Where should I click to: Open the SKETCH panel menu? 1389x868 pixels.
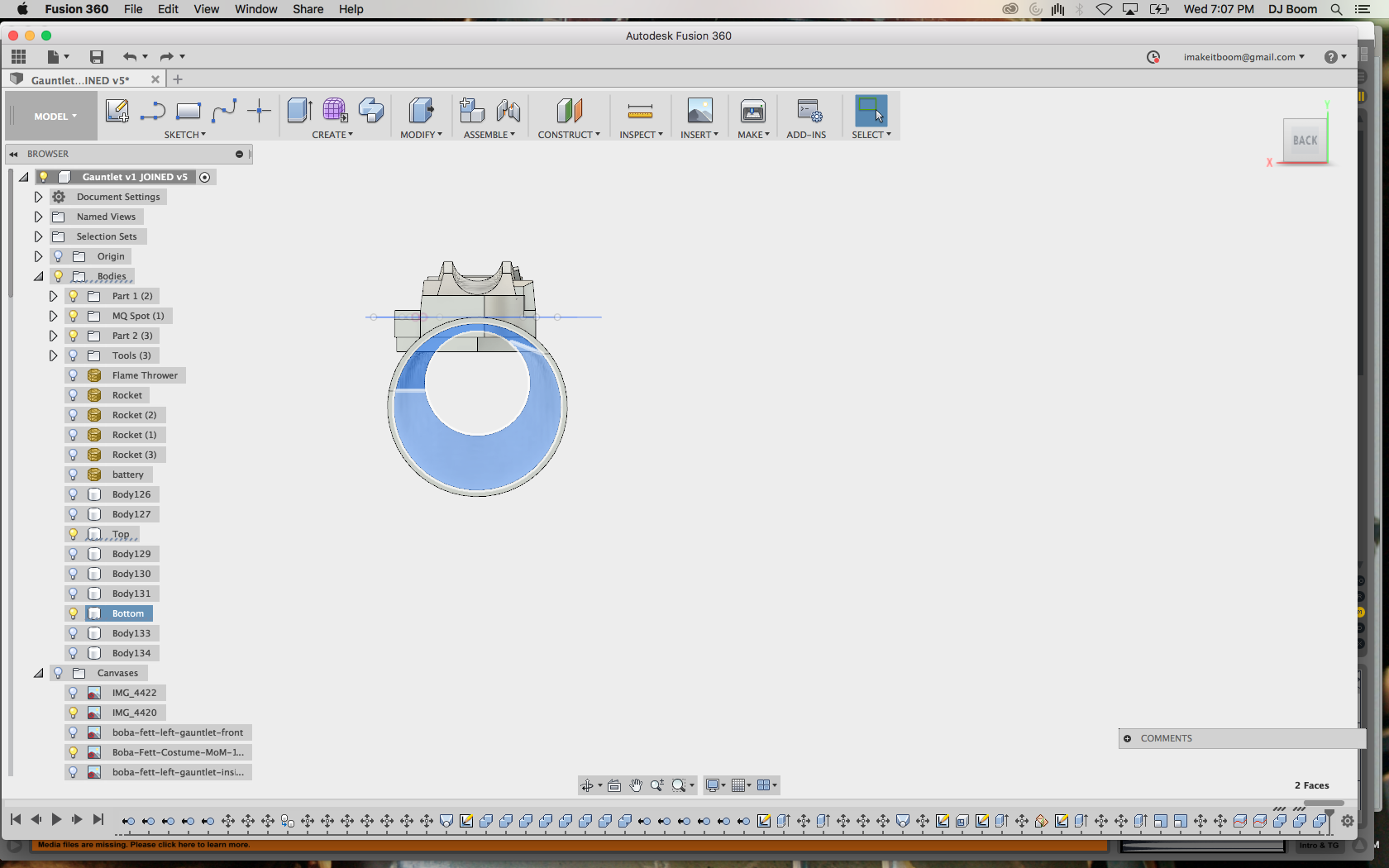[185, 135]
